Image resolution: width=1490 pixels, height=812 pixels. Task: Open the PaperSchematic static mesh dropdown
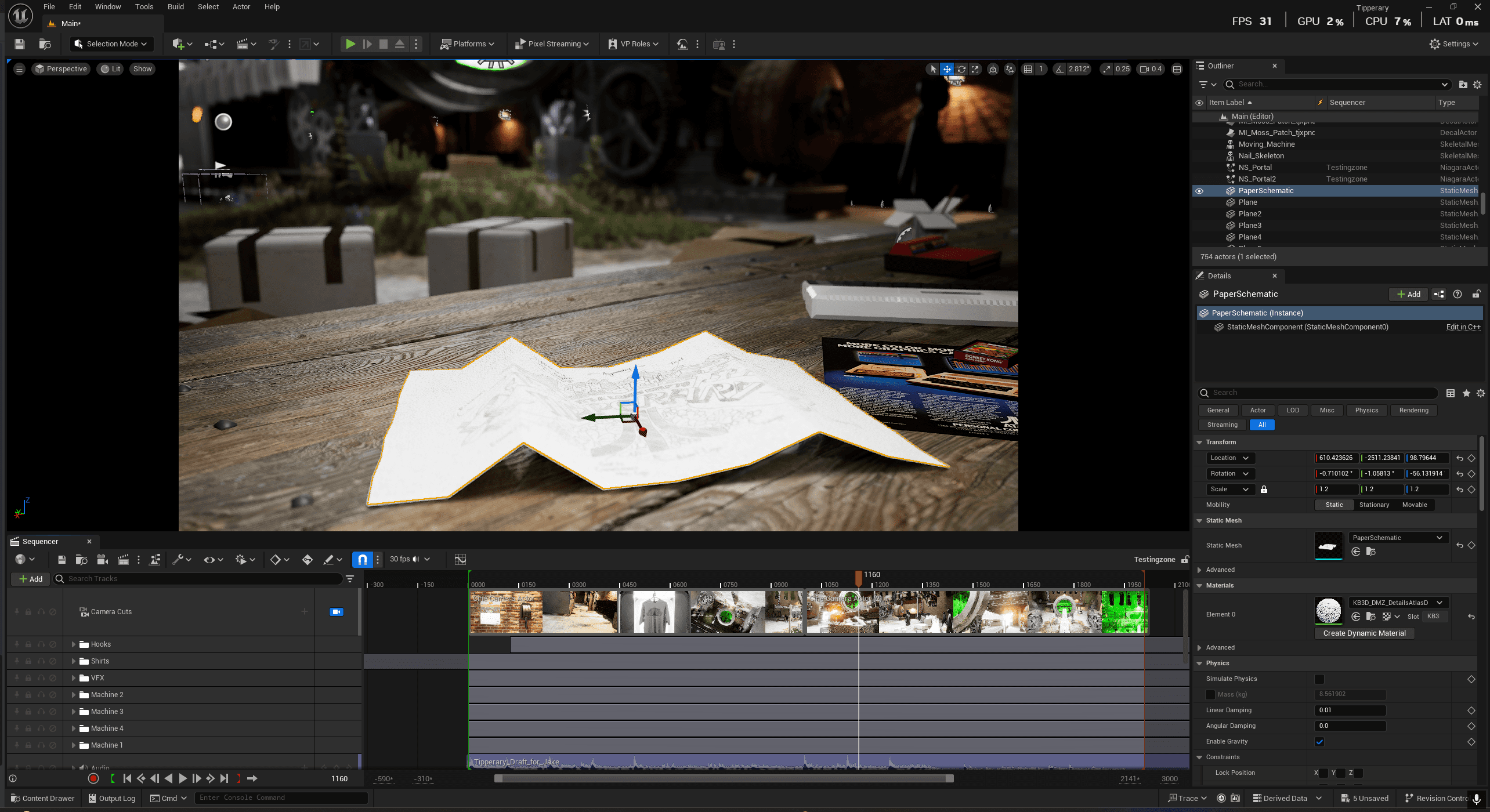click(1398, 538)
